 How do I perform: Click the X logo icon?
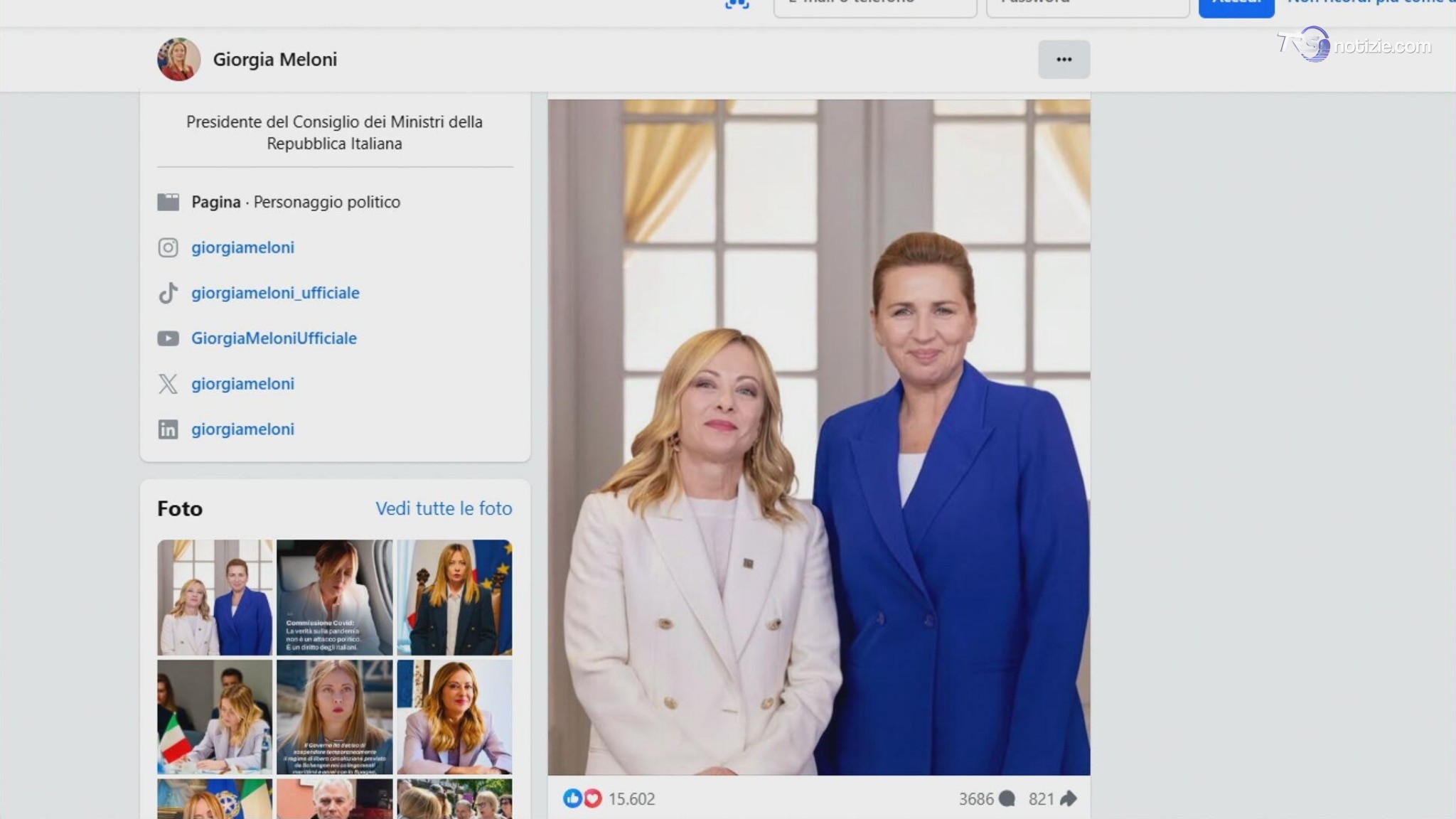click(x=168, y=384)
